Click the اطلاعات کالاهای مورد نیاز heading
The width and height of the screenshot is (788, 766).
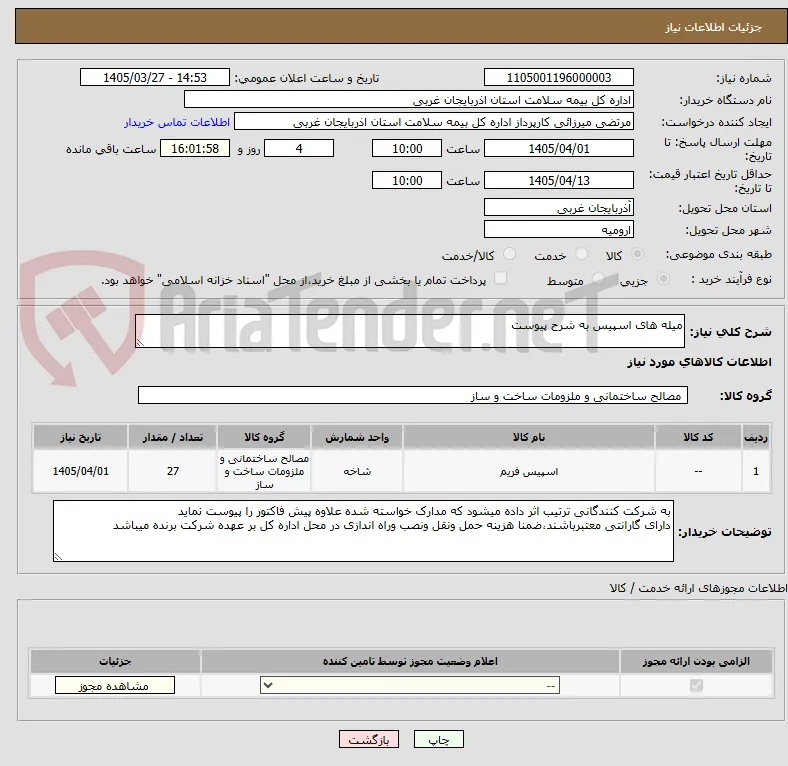click(x=699, y=362)
